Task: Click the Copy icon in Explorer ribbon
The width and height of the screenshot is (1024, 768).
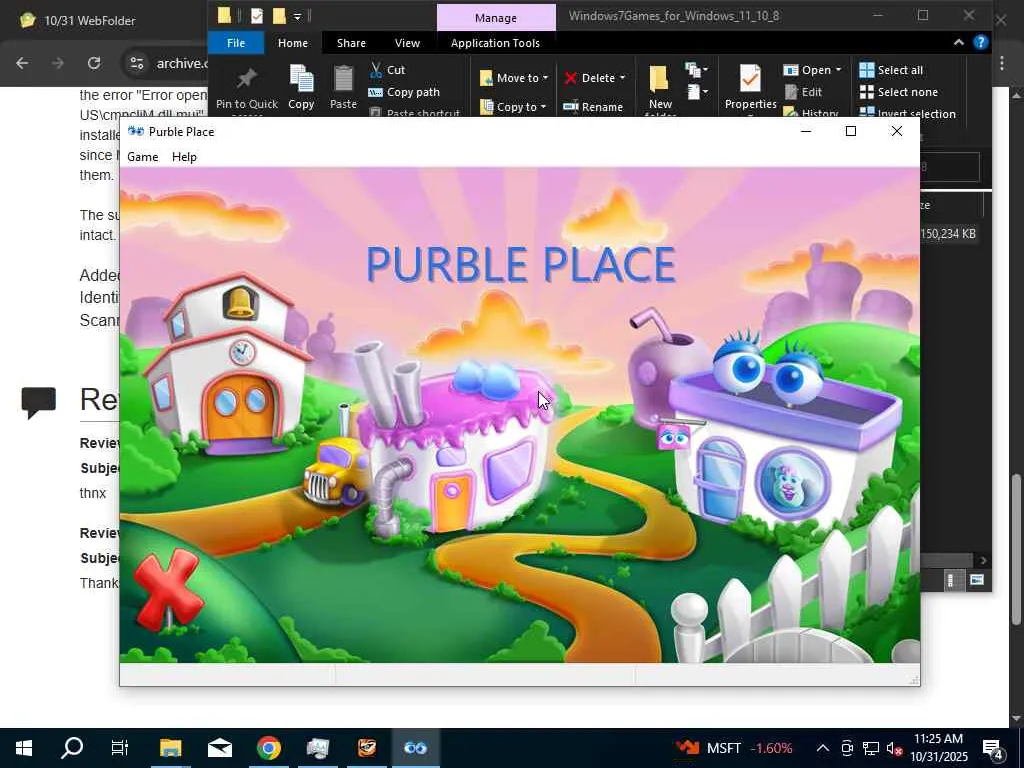Action: (x=301, y=79)
